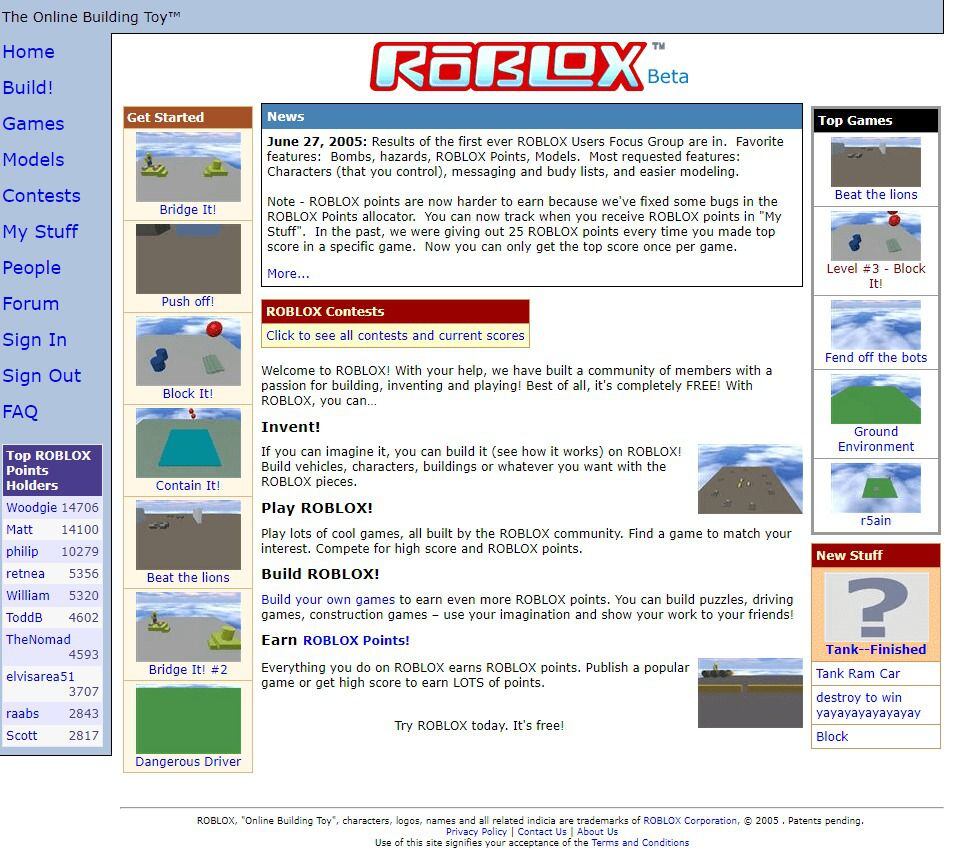Select the Block It! preview image
The width and height of the screenshot is (960, 860).
(x=188, y=351)
